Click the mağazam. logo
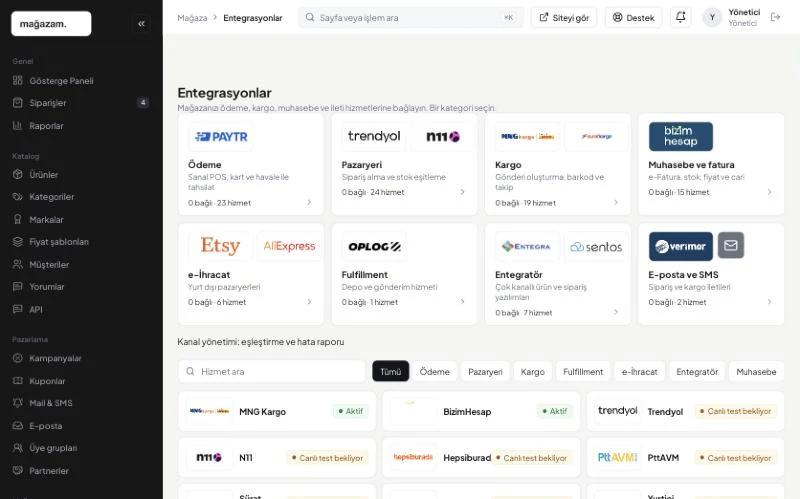Screen dimensions: 800x499 pyautogui.click(x=51, y=23)
